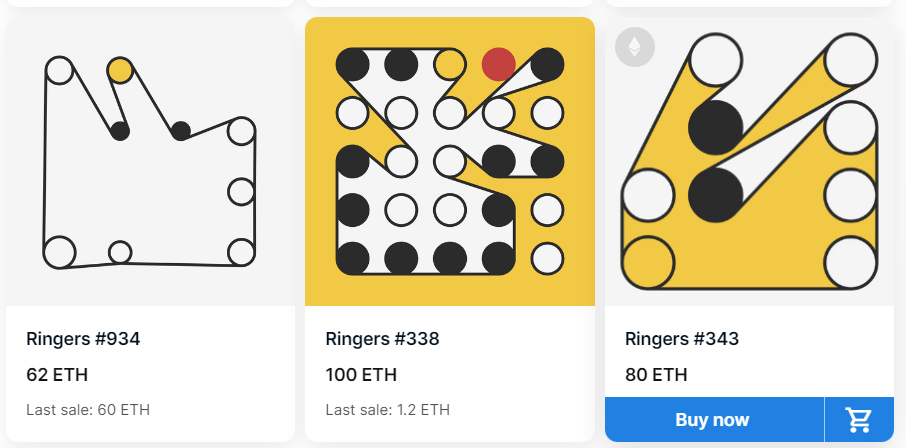906x448 pixels.
Task: Add Ringers #343 to cart via cart icon
Action: pyautogui.click(x=859, y=420)
